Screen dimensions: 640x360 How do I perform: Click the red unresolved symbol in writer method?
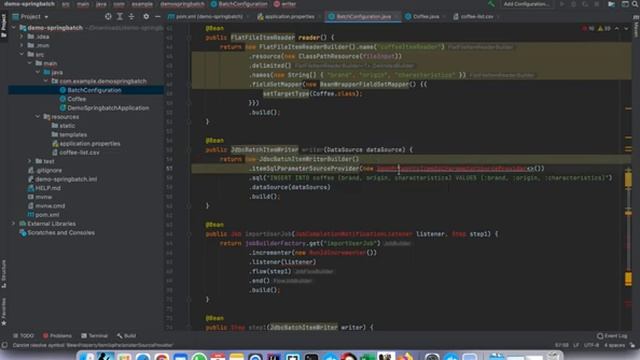(451, 169)
